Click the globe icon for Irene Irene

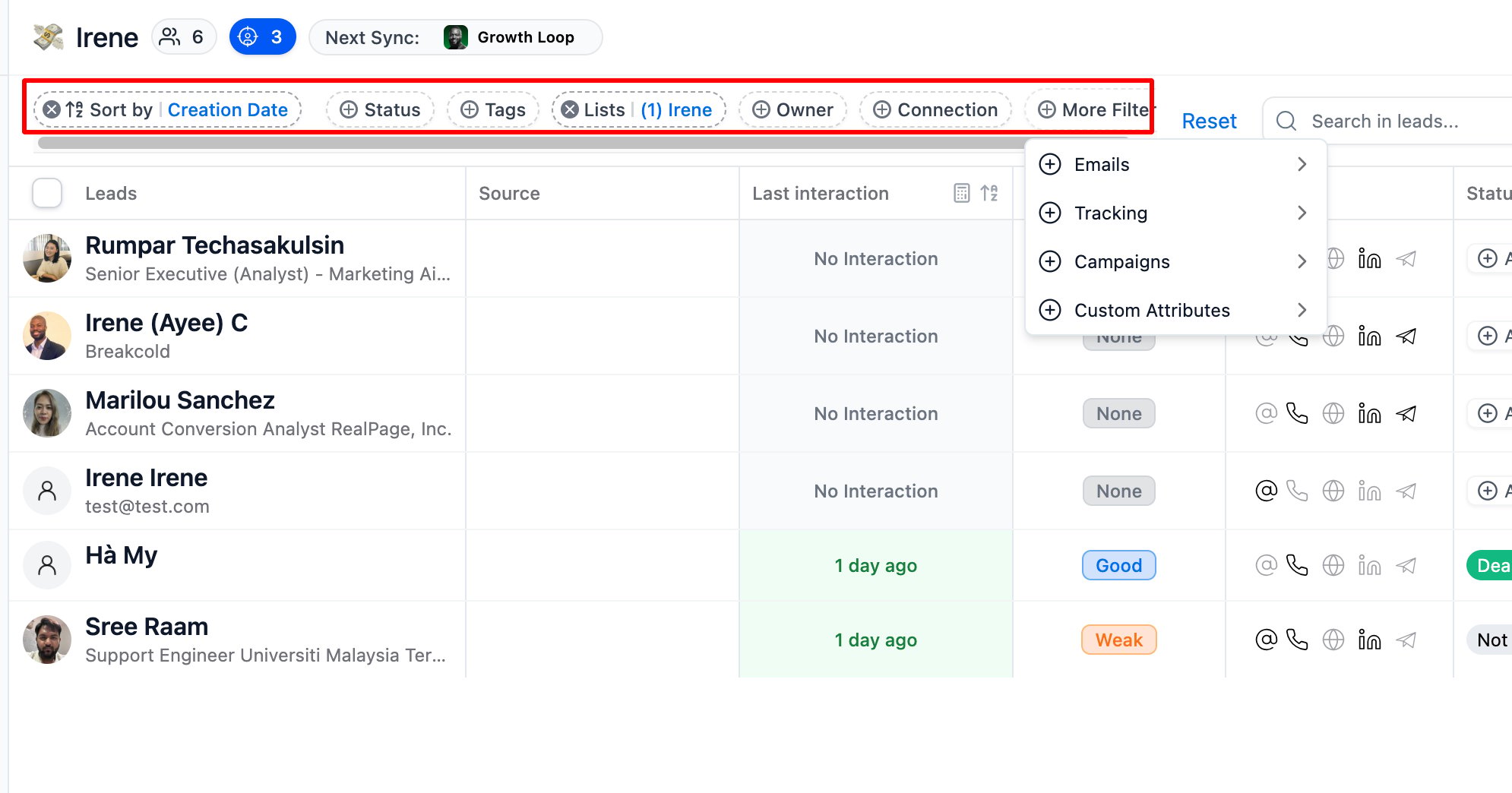click(x=1333, y=491)
